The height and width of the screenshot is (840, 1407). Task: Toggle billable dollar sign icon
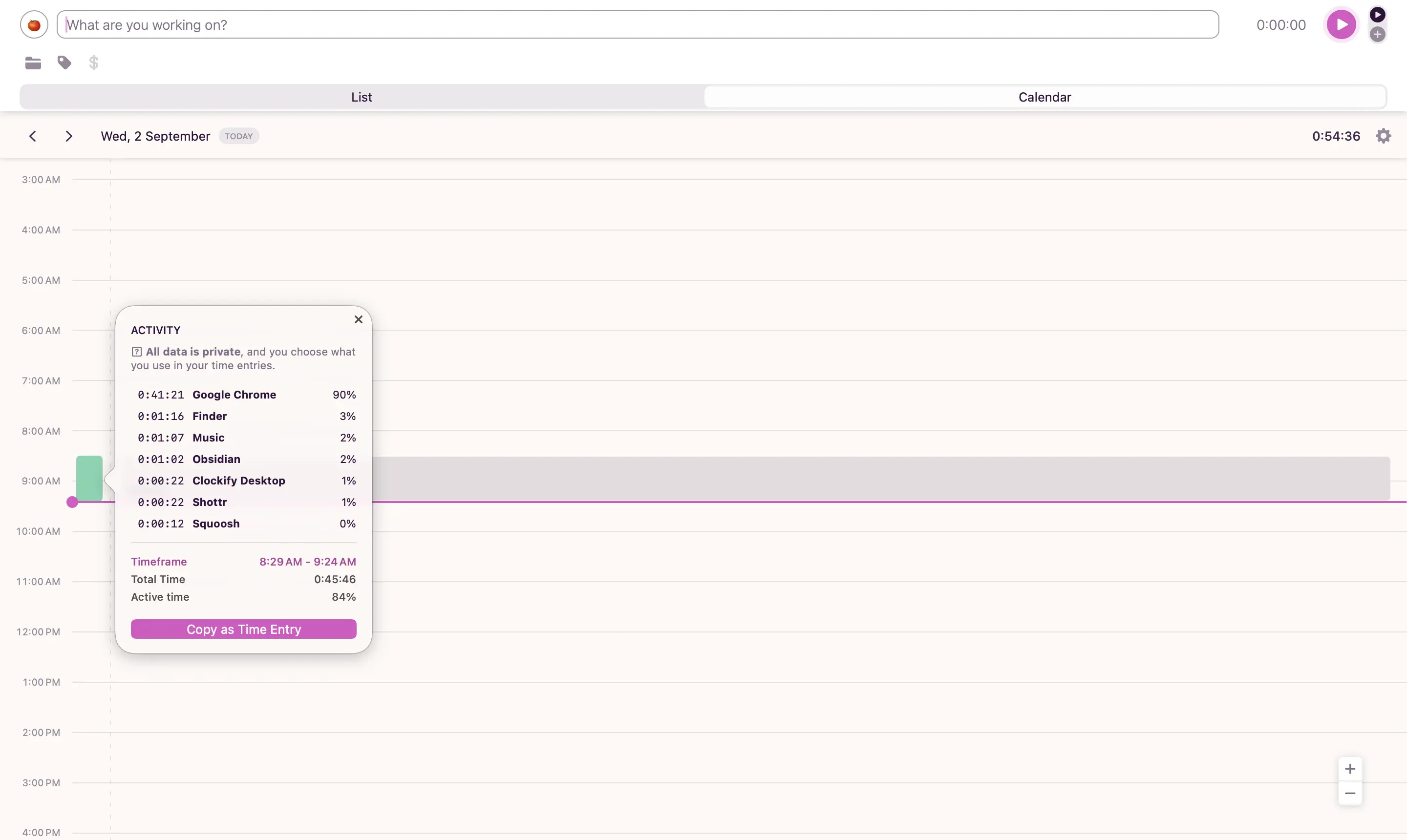[93, 62]
